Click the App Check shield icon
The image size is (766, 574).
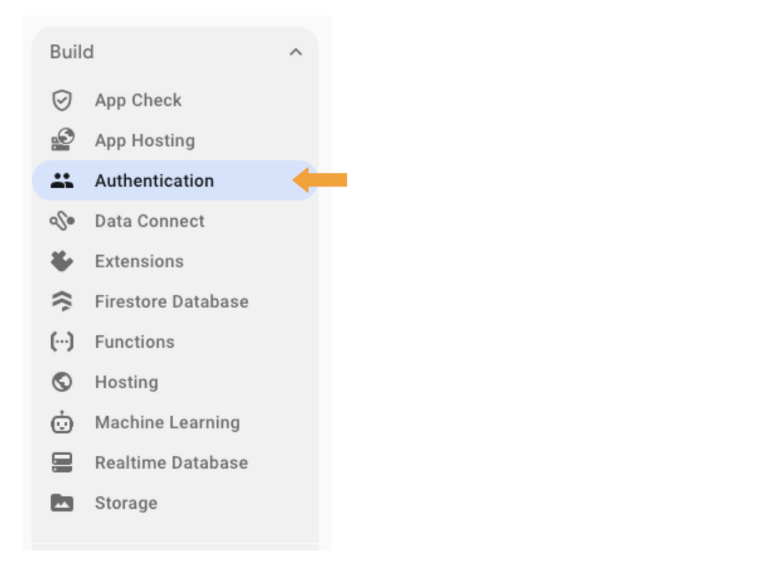coord(62,100)
